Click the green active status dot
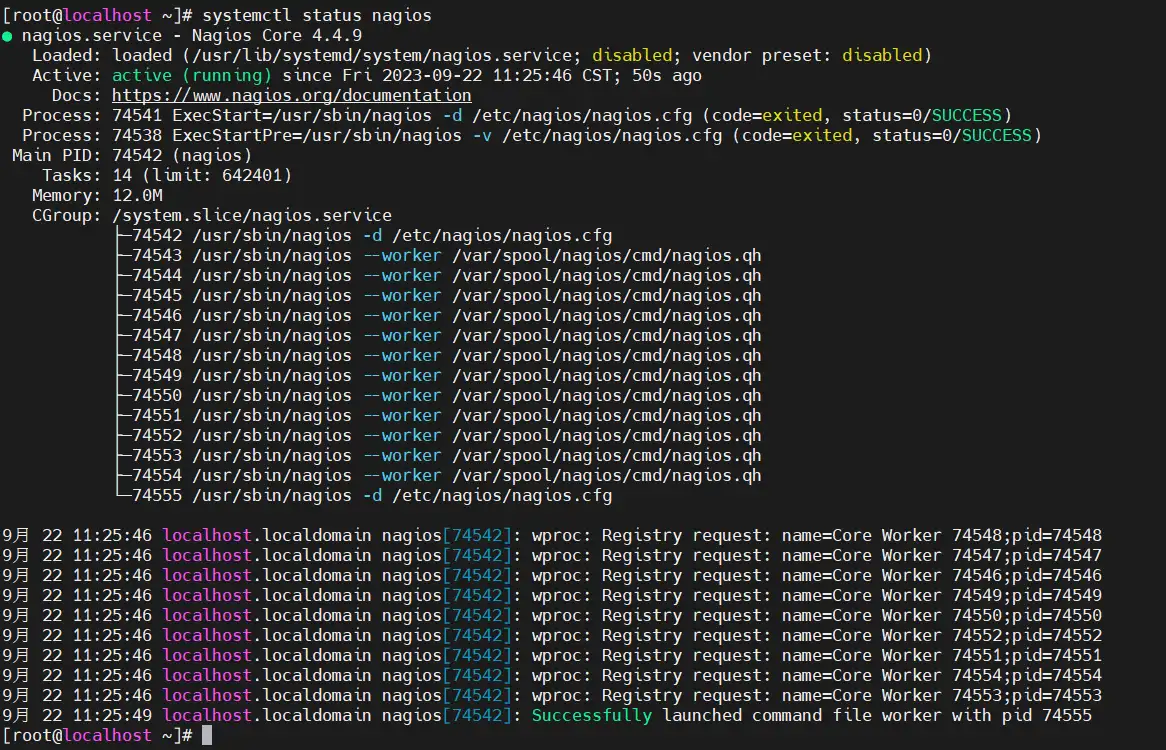The image size is (1166, 750). pos(10,35)
